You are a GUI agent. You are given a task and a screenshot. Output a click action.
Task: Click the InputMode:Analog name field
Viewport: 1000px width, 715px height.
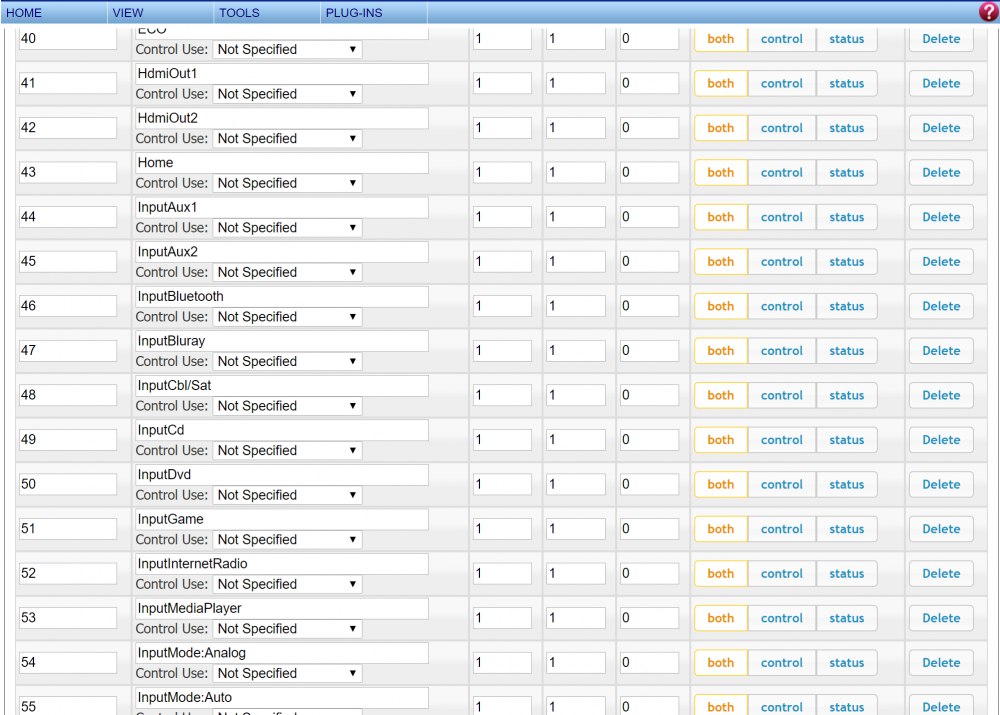[281, 654]
